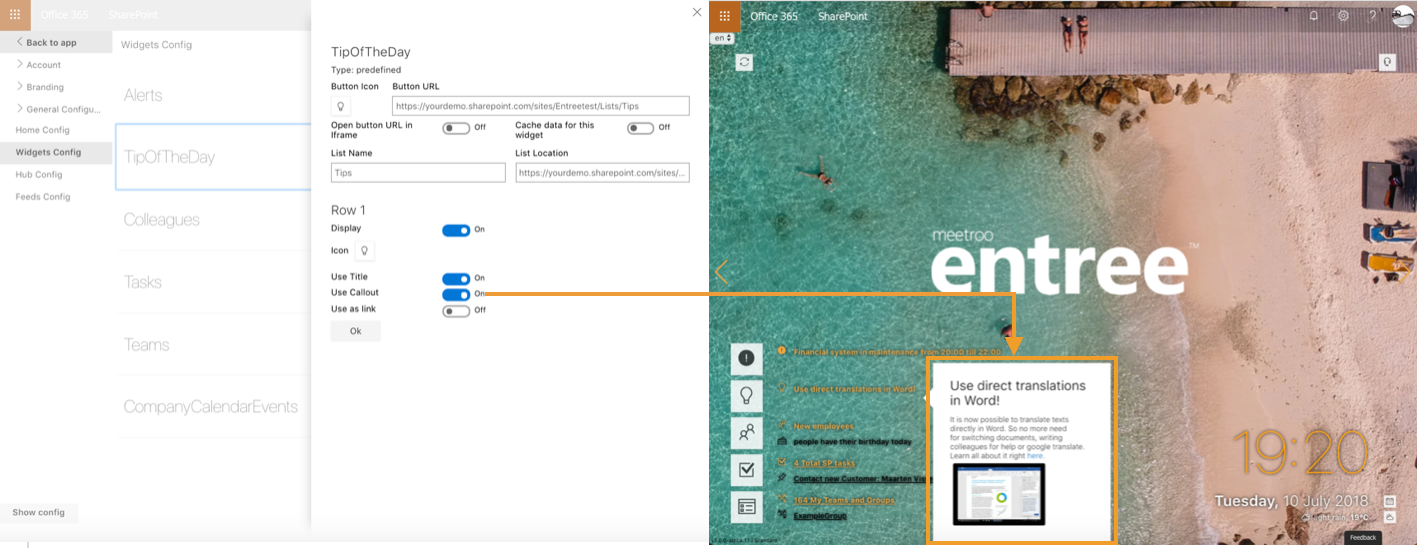Expand the General Configuration section
This screenshot has height=548, width=1418.
click(56, 109)
